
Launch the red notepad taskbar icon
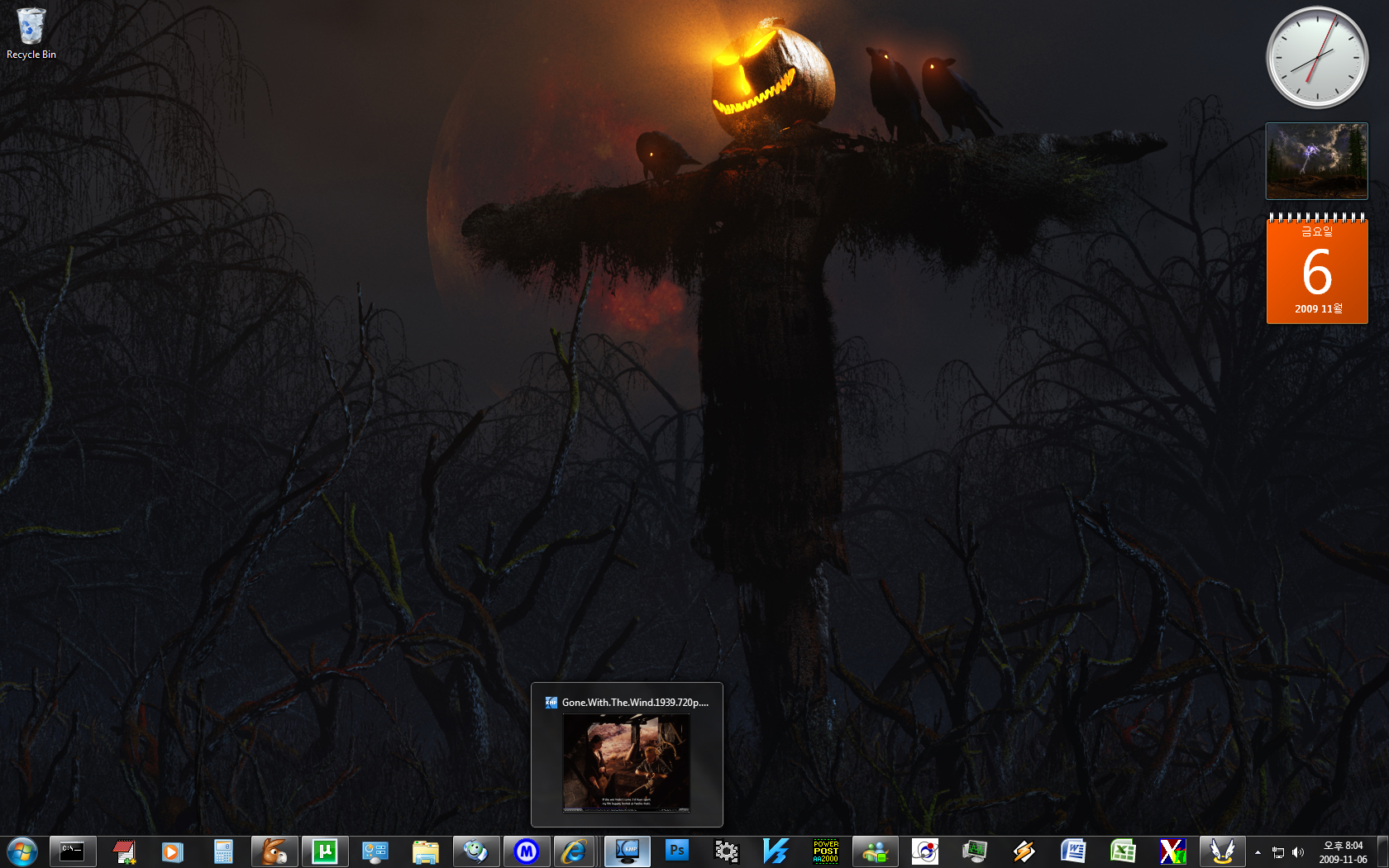click(x=124, y=851)
